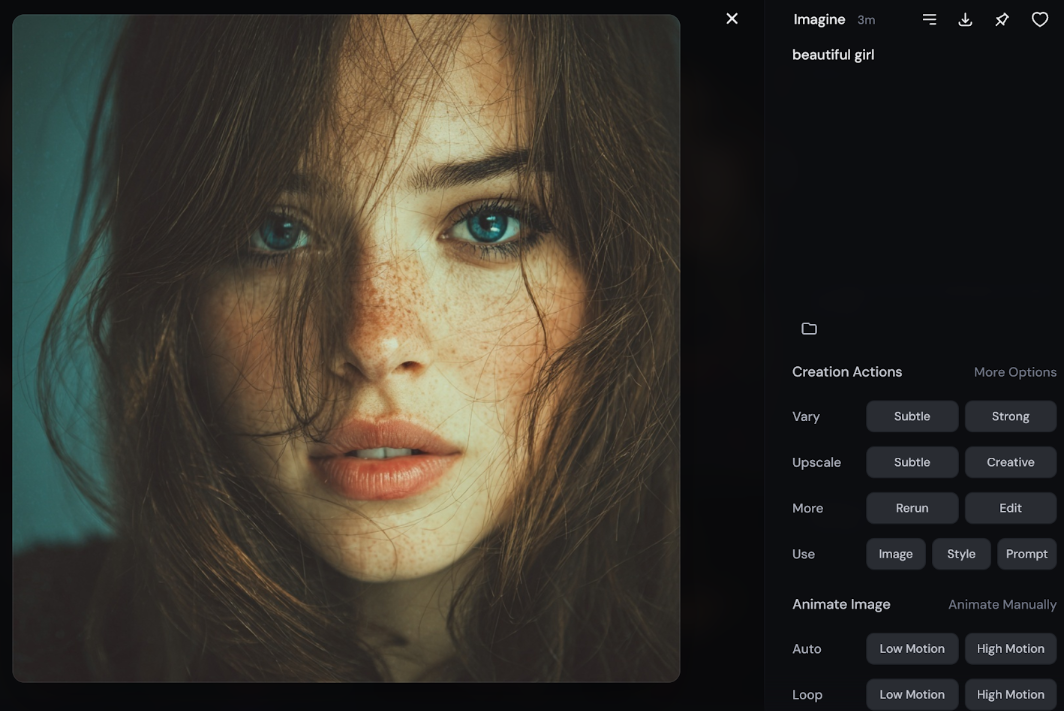The image size is (1064, 711).
Task: Download the generated image
Action: click(965, 19)
